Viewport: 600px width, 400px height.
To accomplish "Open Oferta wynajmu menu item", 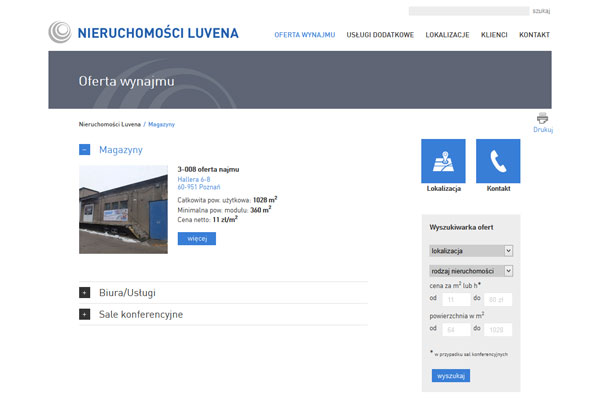I will (x=305, y=35).
